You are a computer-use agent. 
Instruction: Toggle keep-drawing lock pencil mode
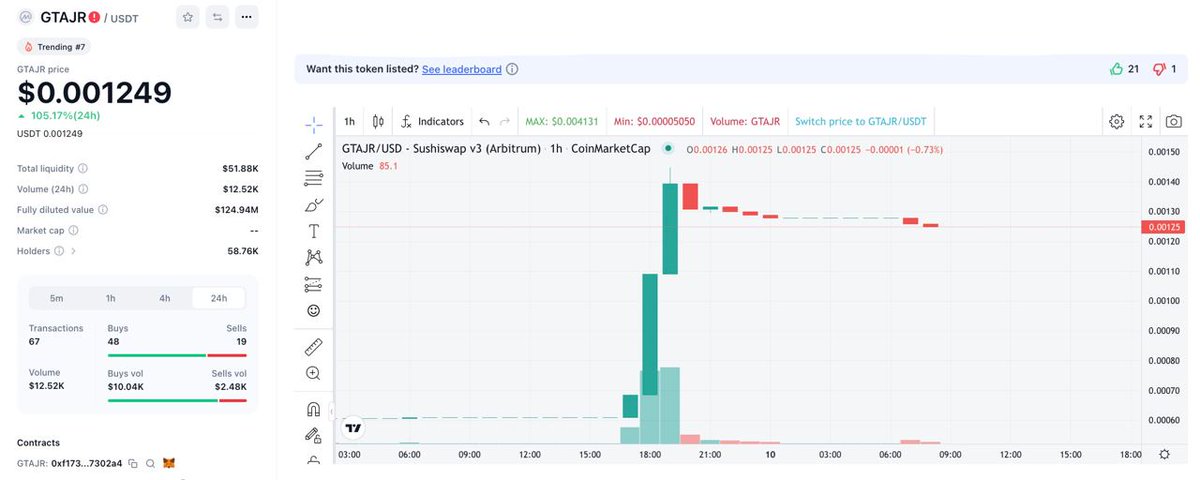314,435
